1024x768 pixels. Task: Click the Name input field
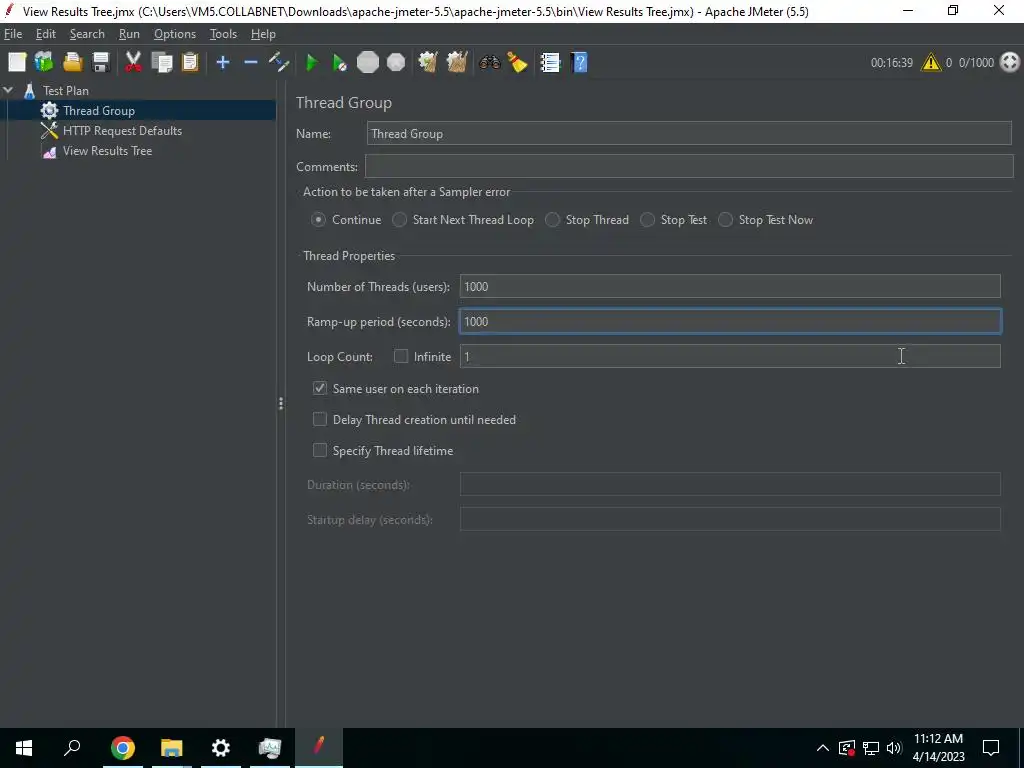point(689,133)
